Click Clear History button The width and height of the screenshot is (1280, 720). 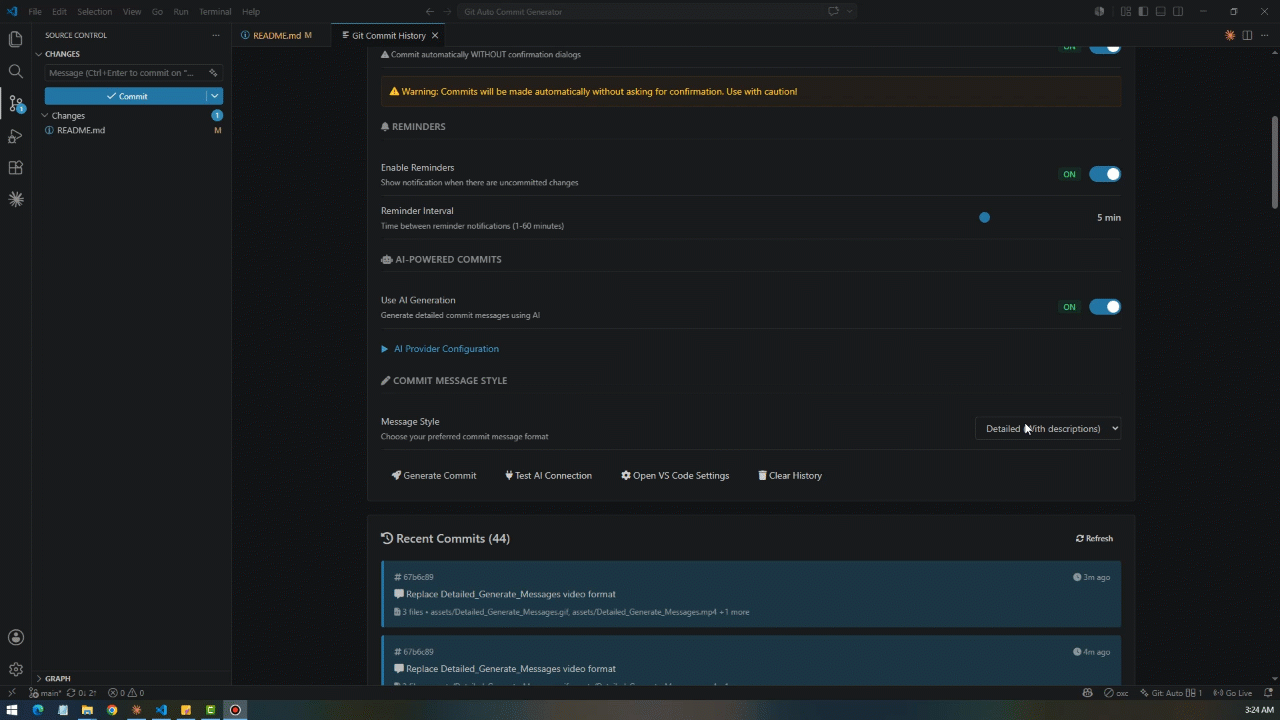[x=790, y=476]
